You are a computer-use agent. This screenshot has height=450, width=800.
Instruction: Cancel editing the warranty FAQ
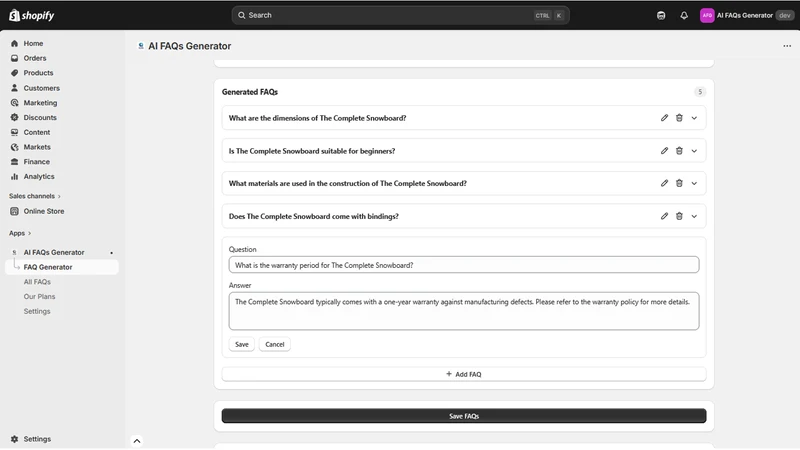(x=274, y=344)
